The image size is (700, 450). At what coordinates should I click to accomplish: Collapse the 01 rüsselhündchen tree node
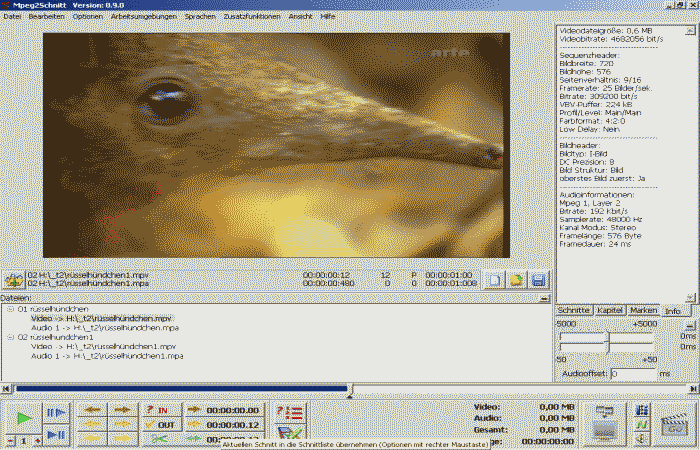10,309
